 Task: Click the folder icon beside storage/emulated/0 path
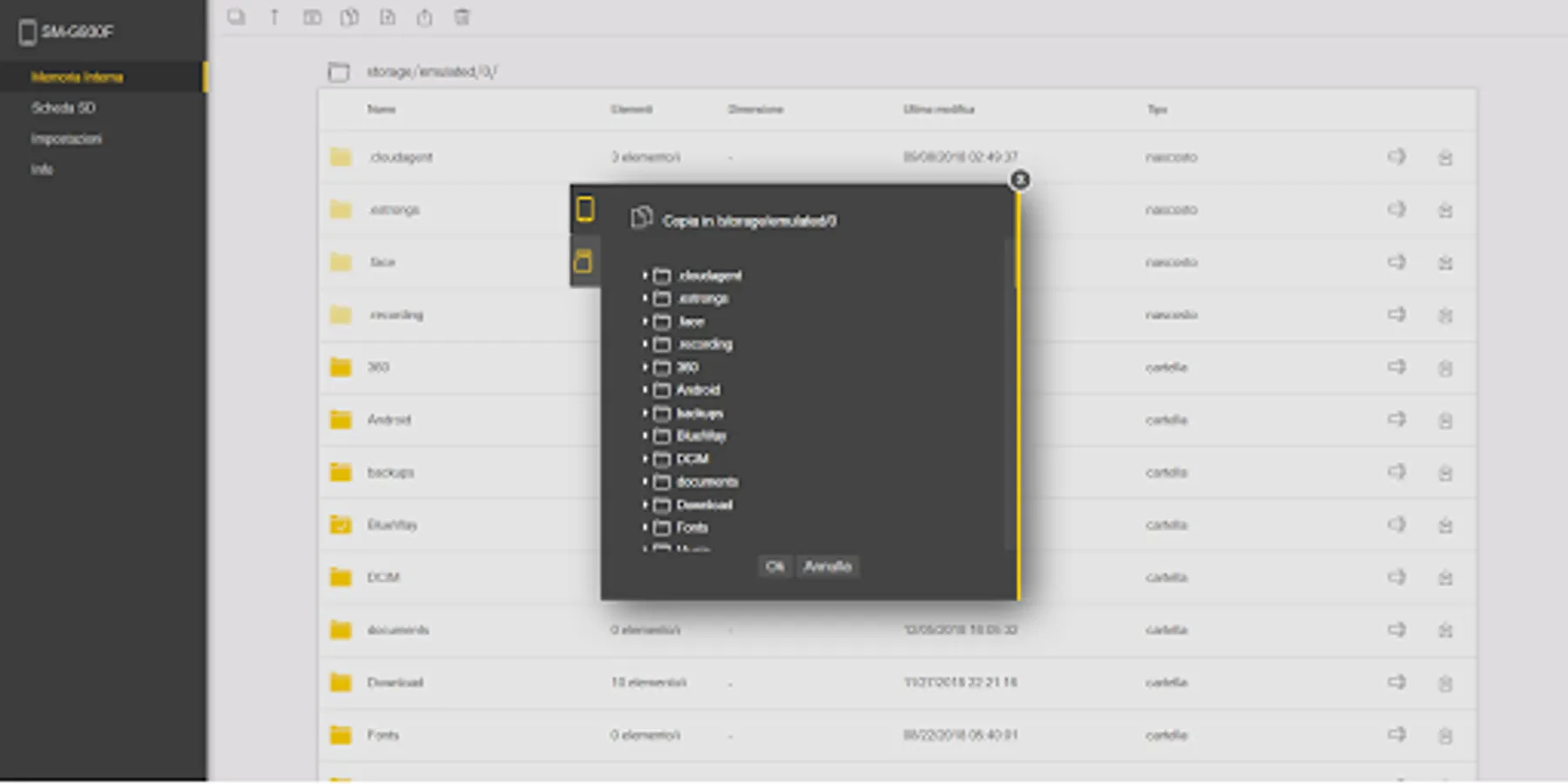click(339, 72)
